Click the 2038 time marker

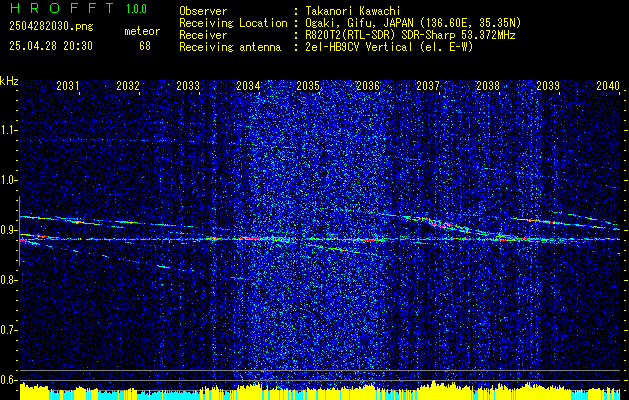click(488, 85)
